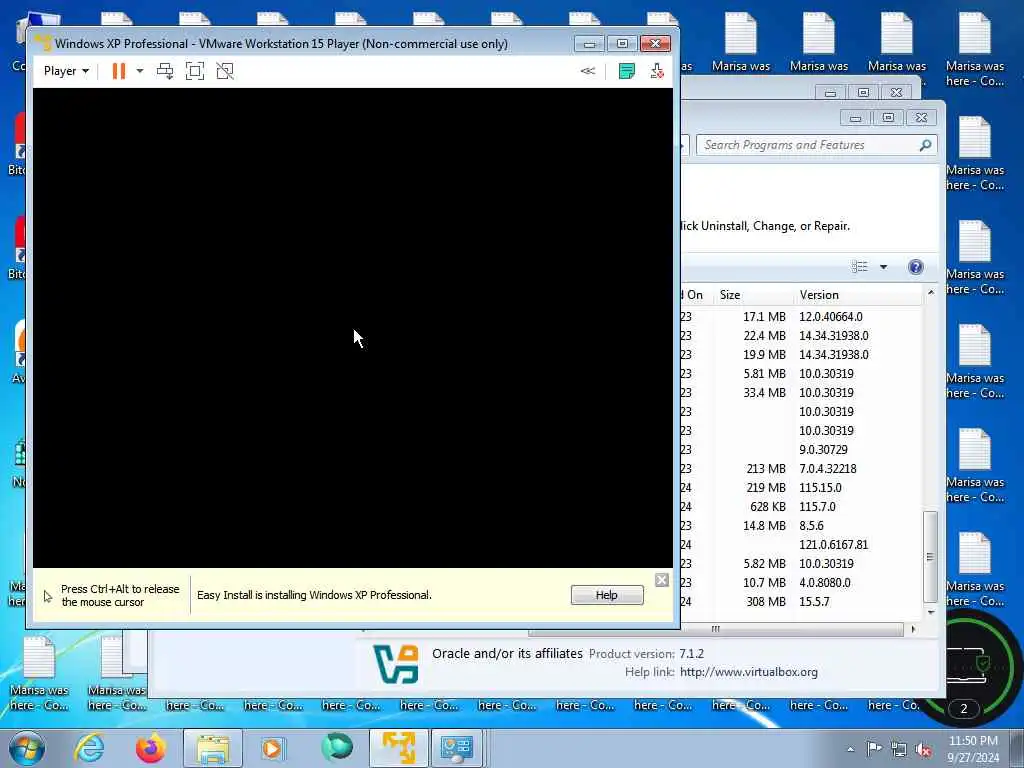Open the blue help icon in Programs and Features
Image resolution: width=1024 pixels, height=768 pixels.
(916, 266)
